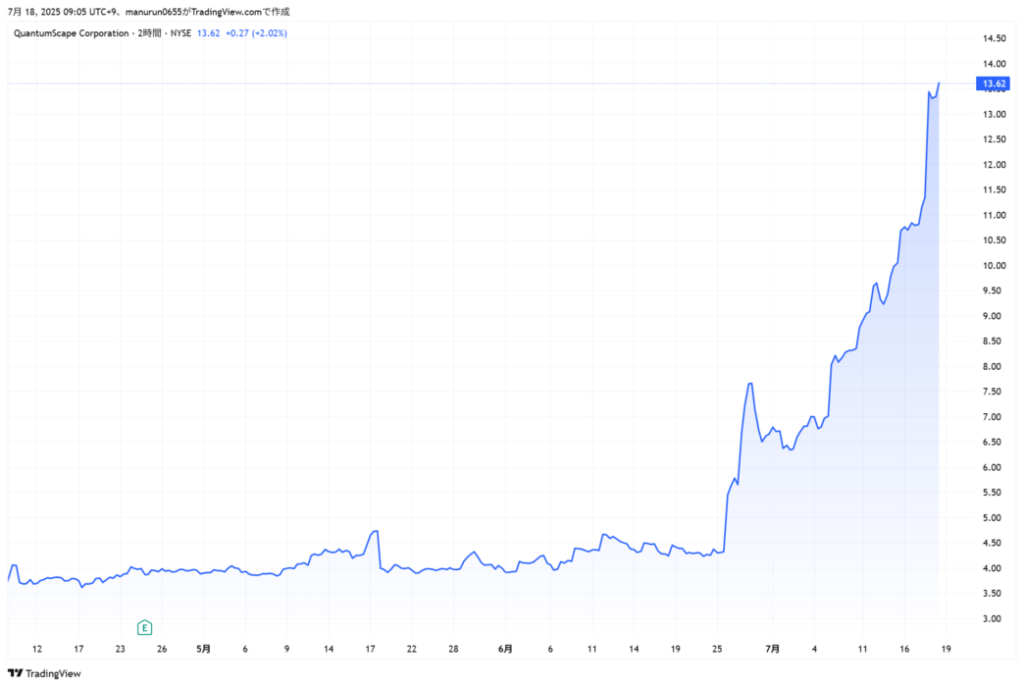Click the 2時間 interval label in header
The height and width of the screenshot is (687, 1024).
point(150,33)
